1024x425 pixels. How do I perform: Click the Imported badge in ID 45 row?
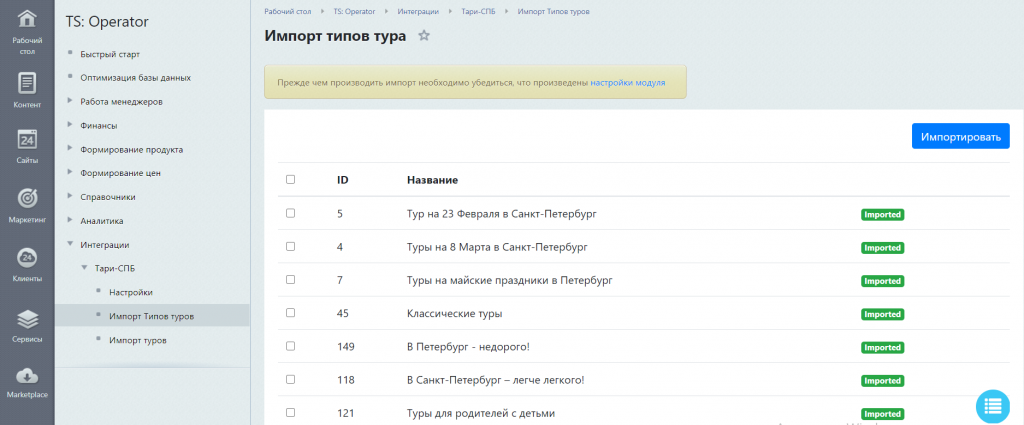882,314
